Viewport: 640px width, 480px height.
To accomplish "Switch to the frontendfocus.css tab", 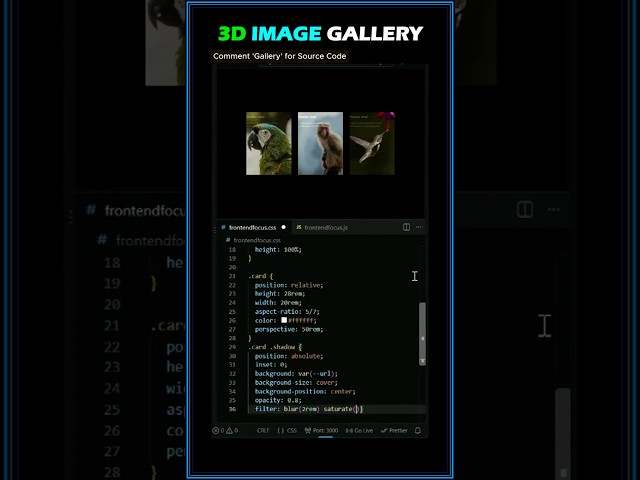I will 252,227.
